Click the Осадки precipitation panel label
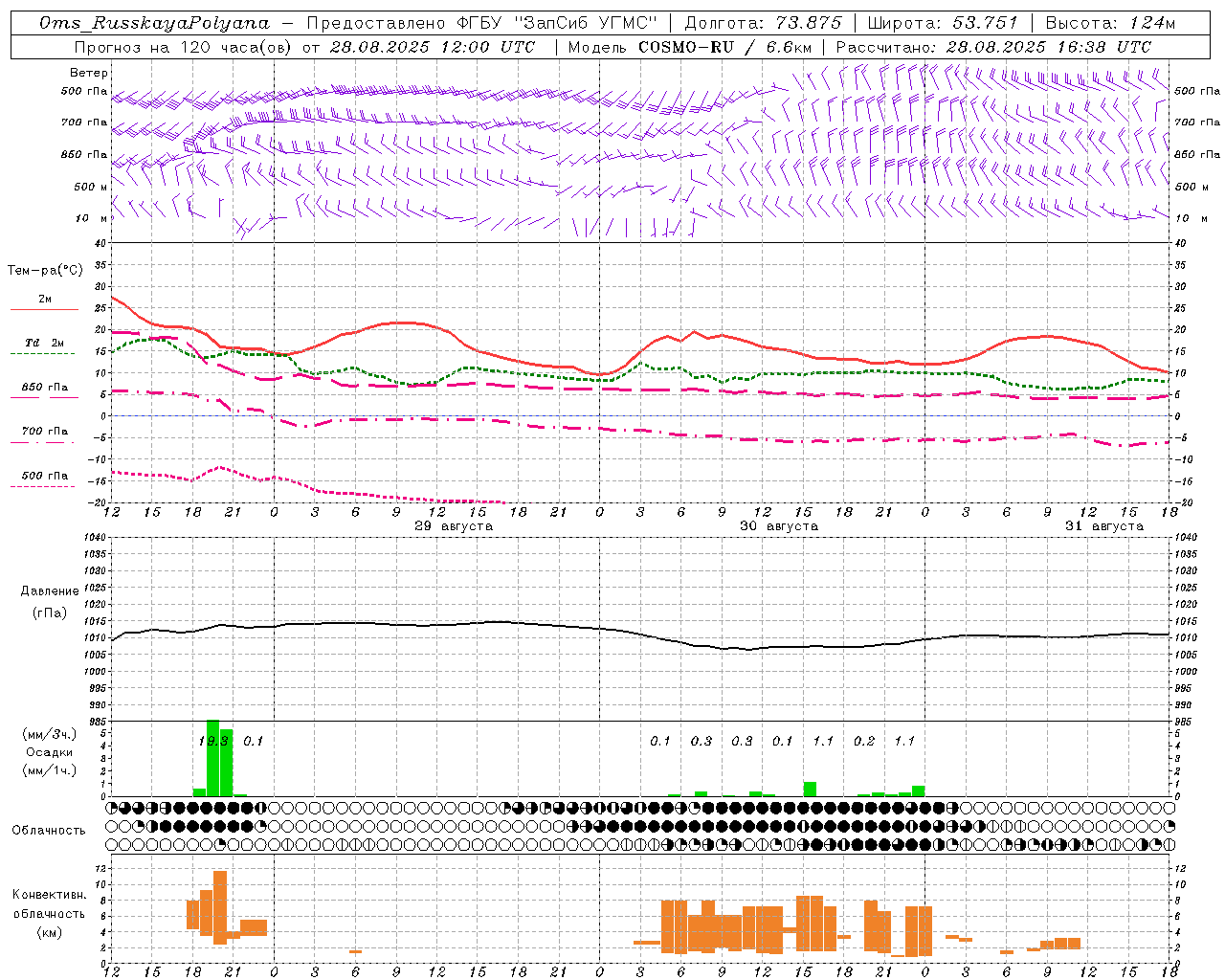Screen dimensions: 1225x980 [x=50, y=752]
